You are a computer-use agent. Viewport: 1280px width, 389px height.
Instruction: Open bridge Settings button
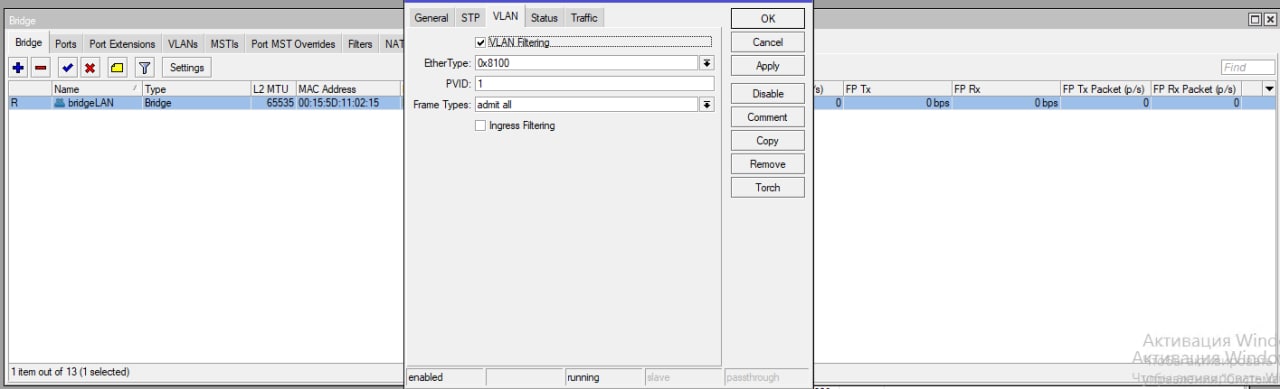pyautogui.click(x=186, y=68)
